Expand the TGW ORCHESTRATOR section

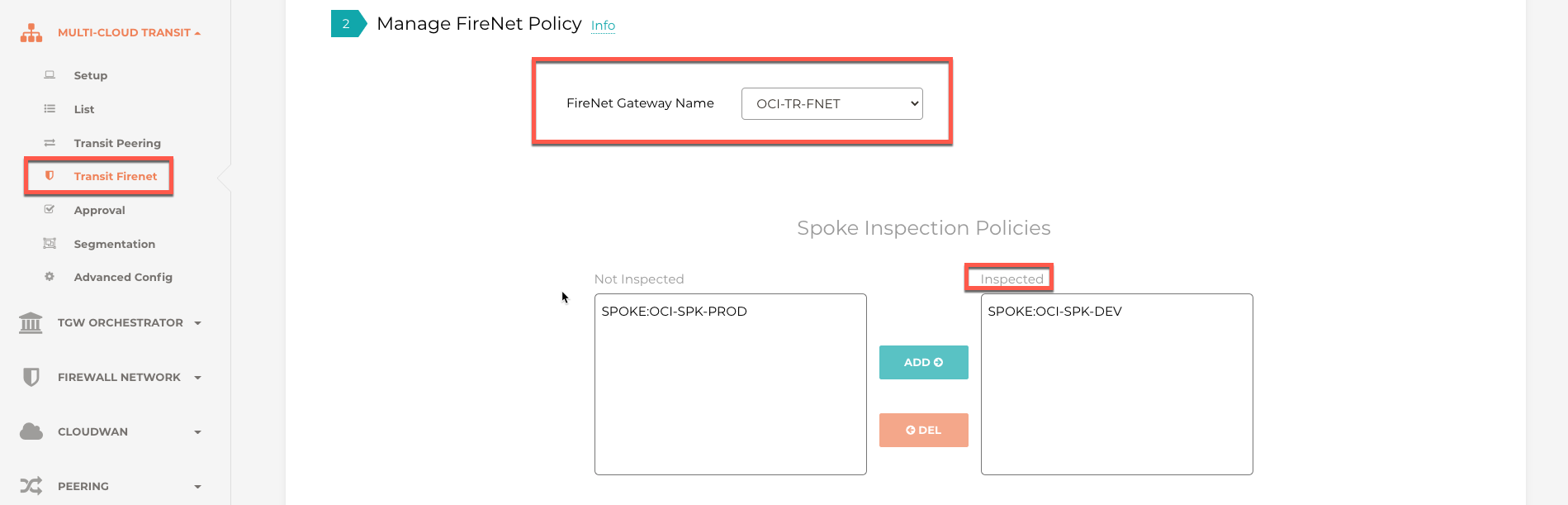point(197,323)
